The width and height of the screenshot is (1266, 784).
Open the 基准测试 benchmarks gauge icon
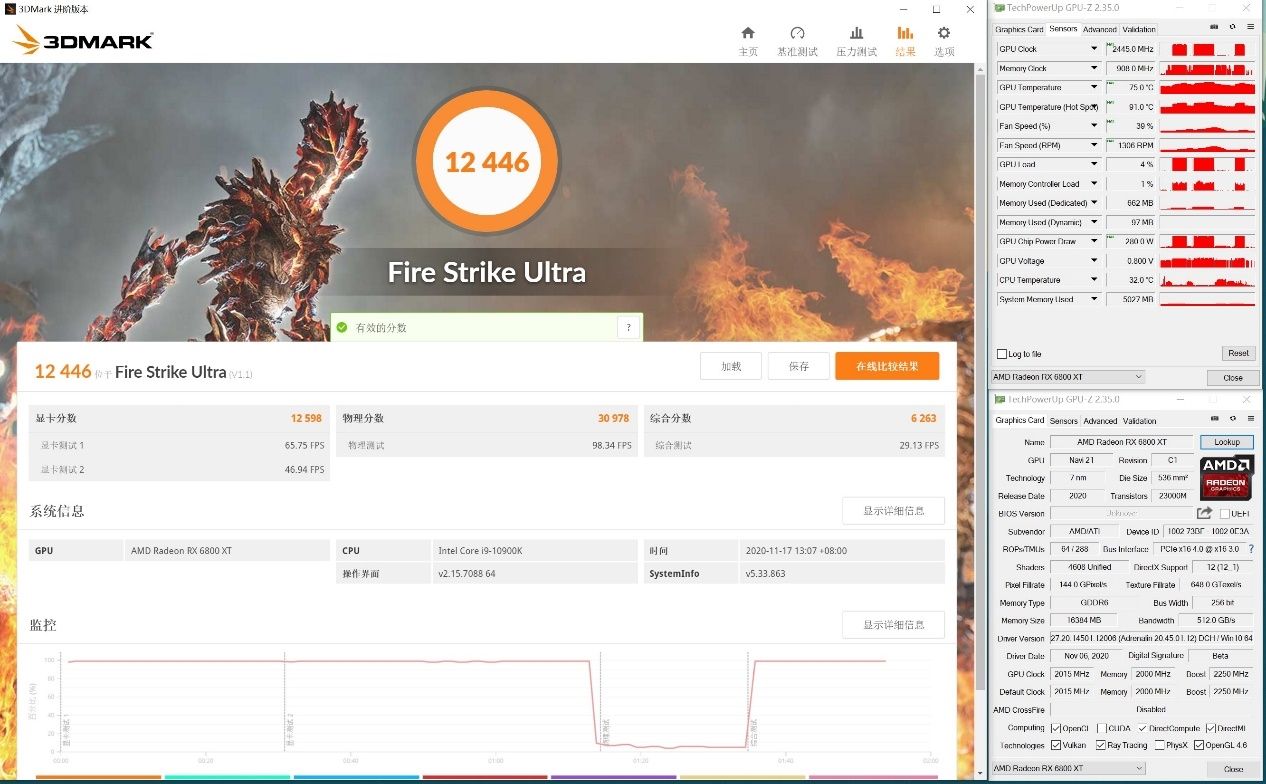[797, 33]
